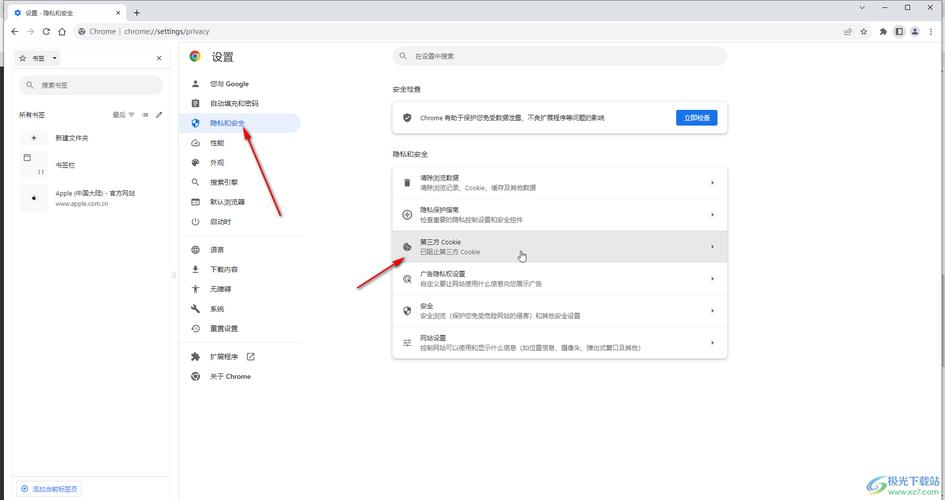Reload the settings page

(46, 31)
